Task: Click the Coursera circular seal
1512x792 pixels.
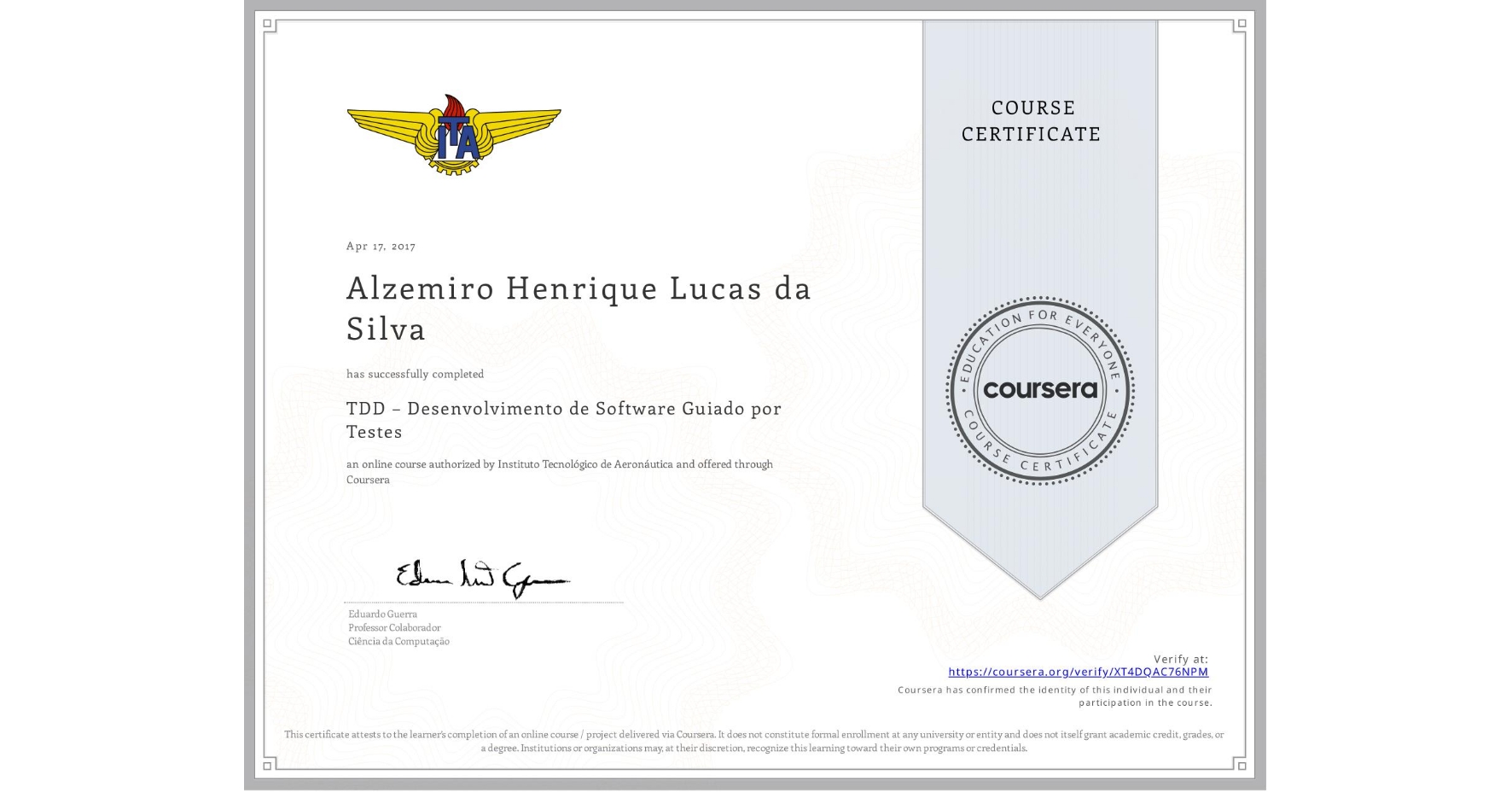Action: [x=1039, y=391]
